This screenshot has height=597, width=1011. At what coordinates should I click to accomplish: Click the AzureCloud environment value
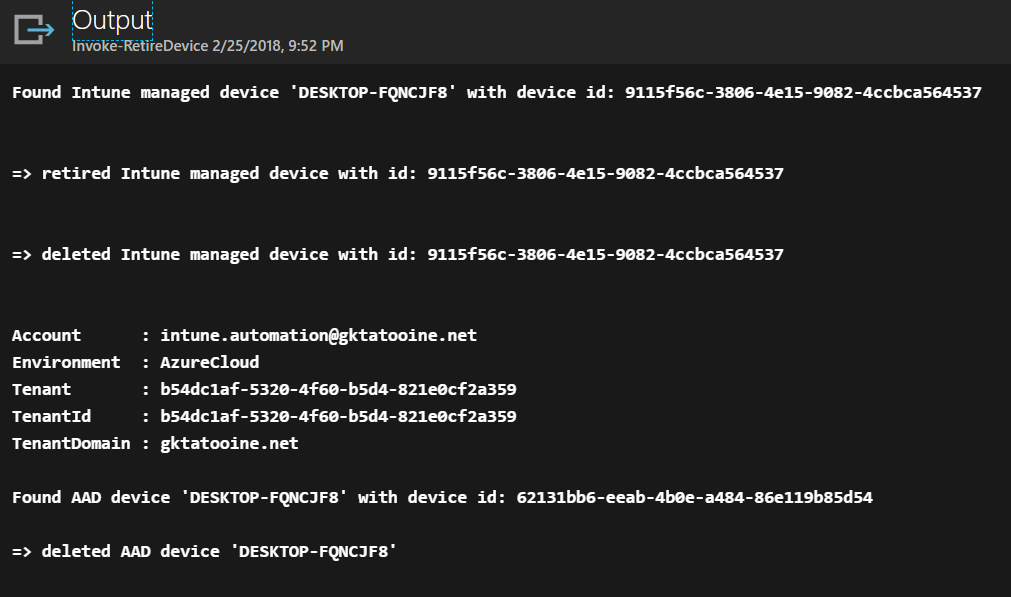pyautogui.click(x=209, y=363)
